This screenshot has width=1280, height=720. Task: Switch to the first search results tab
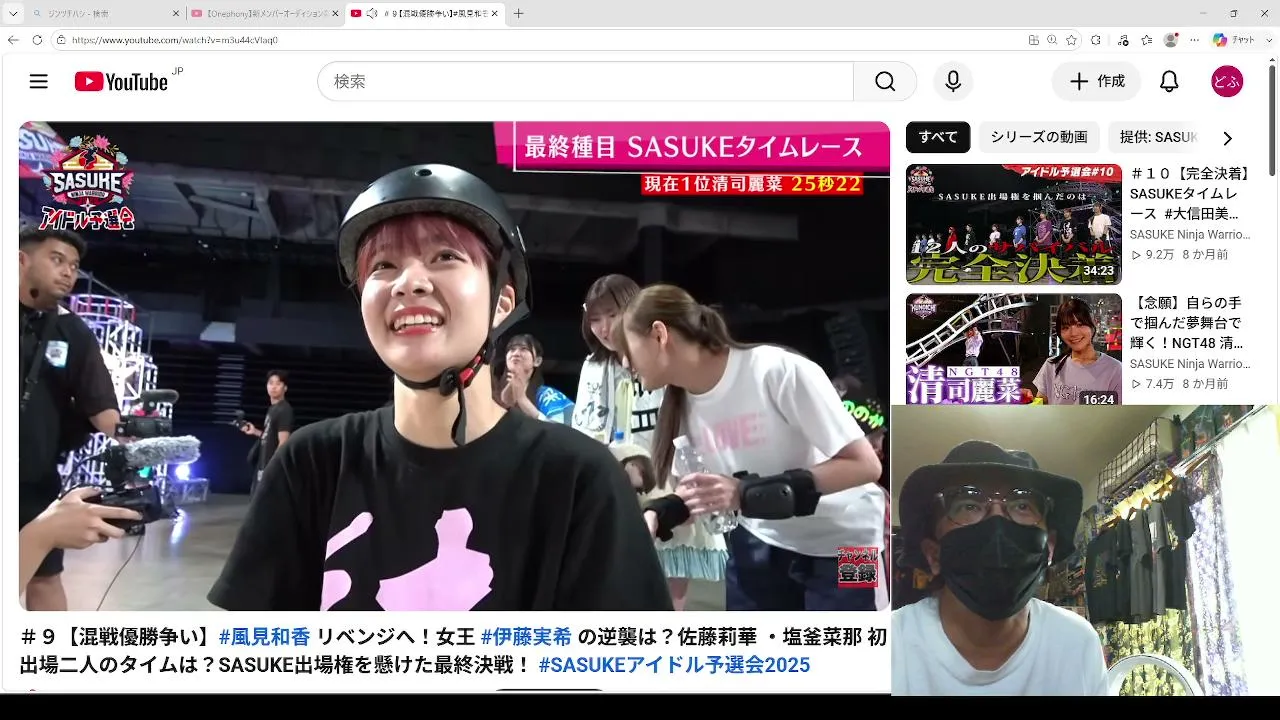(x=104, y=14)
